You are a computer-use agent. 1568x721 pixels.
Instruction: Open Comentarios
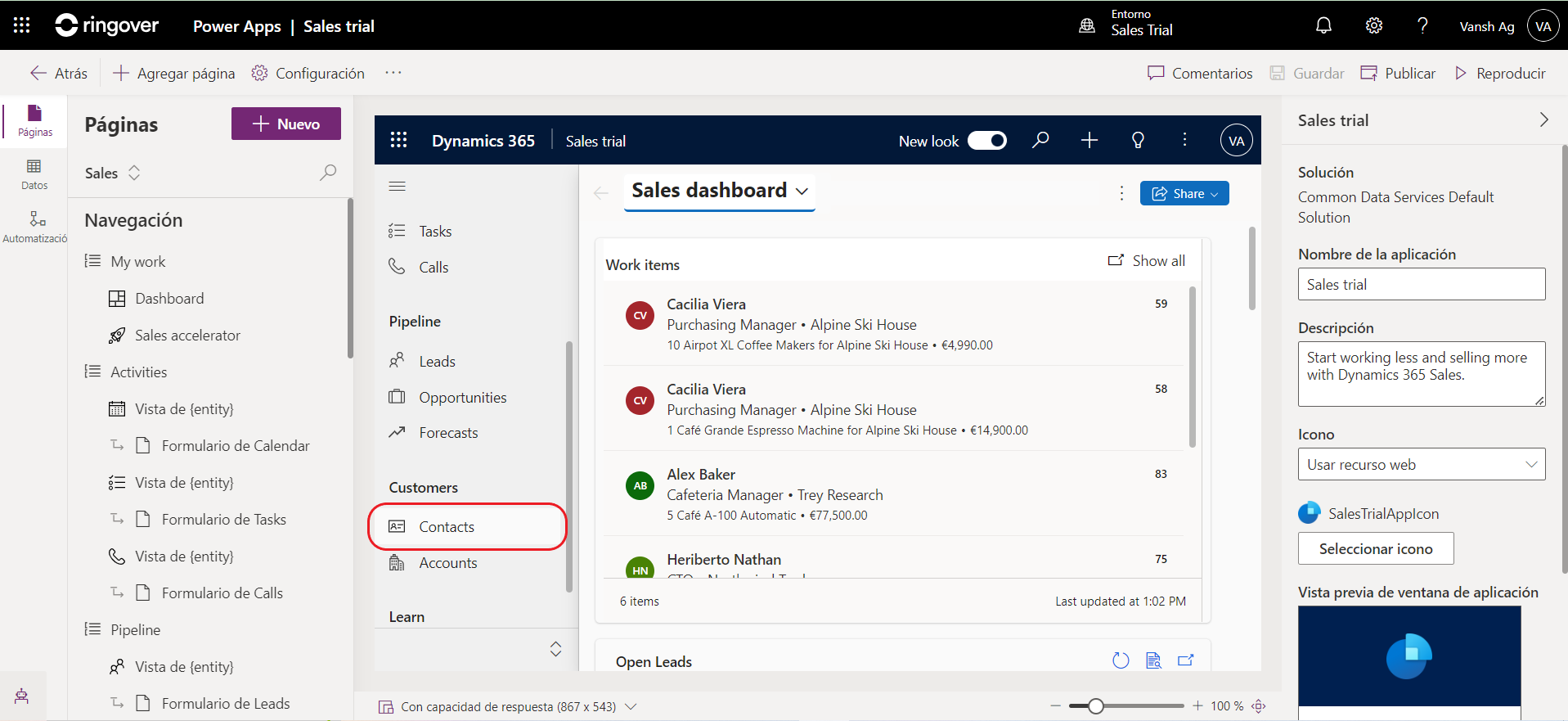[x=1200, y=73]
